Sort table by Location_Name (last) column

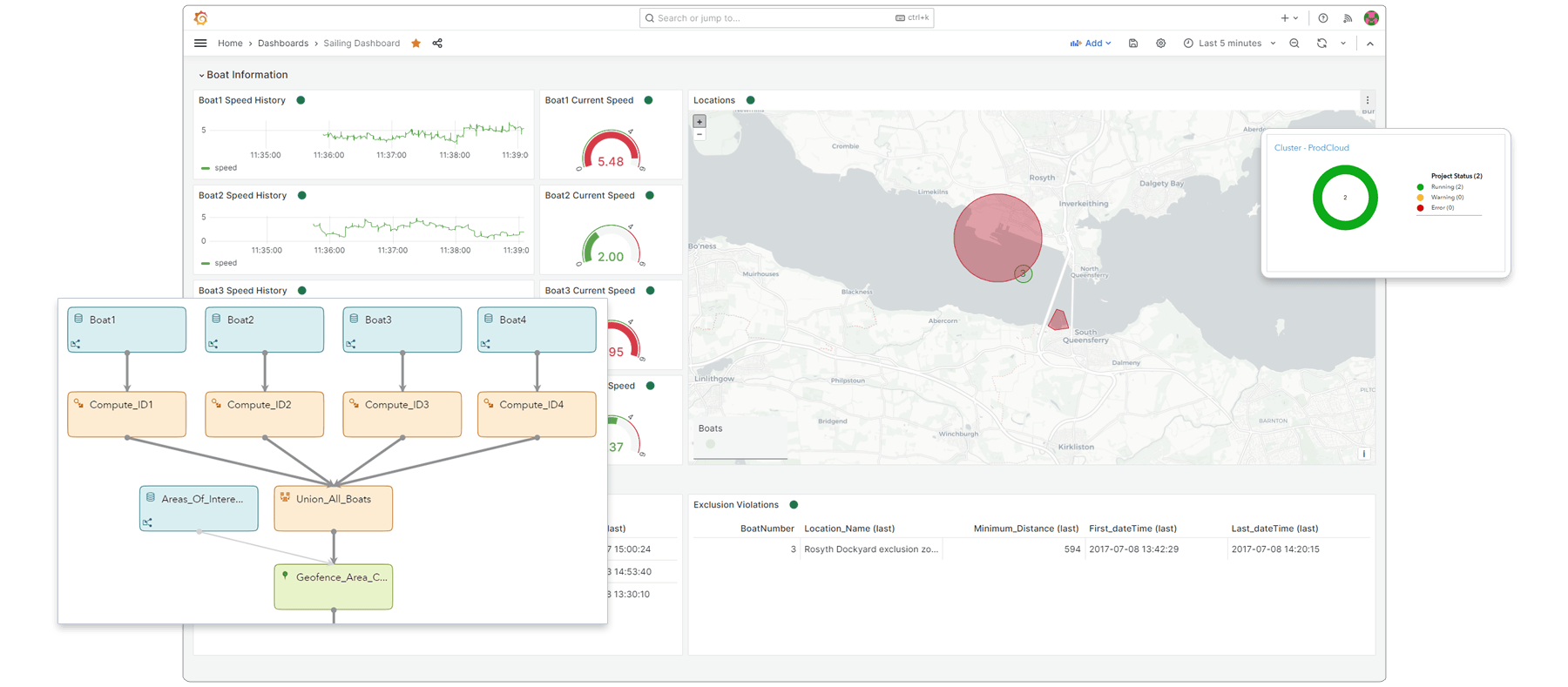click(849, 529)
